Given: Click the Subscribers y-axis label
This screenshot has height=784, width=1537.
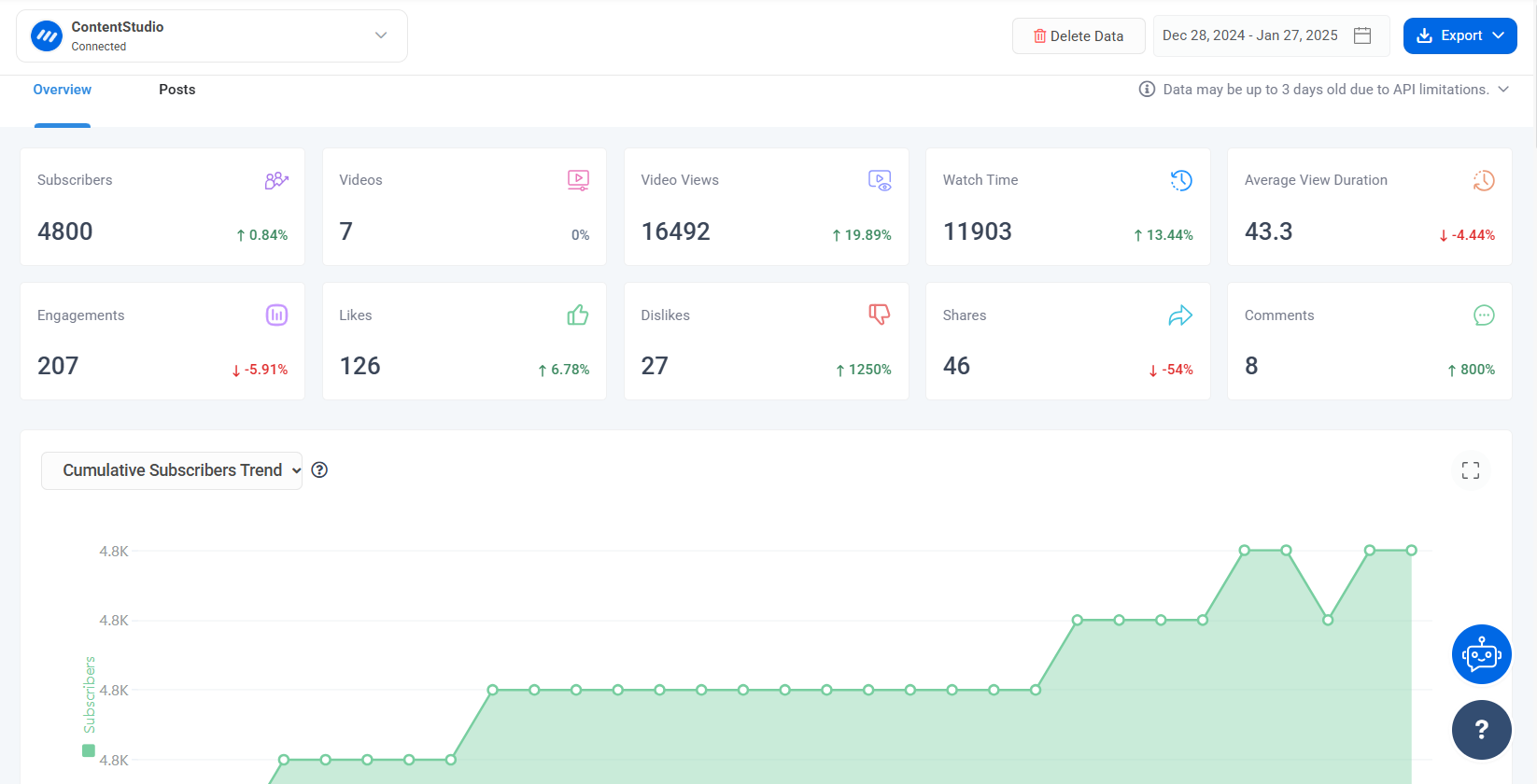Looking at the screenshot, I should point(90,695).
